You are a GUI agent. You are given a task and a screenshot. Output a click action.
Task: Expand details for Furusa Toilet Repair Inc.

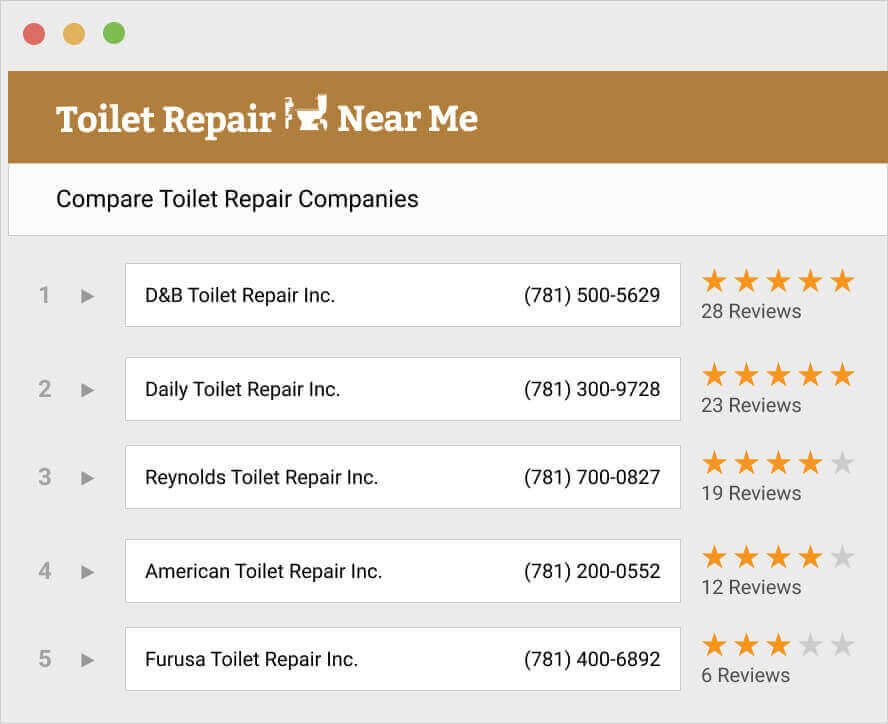tap(86, 659)
